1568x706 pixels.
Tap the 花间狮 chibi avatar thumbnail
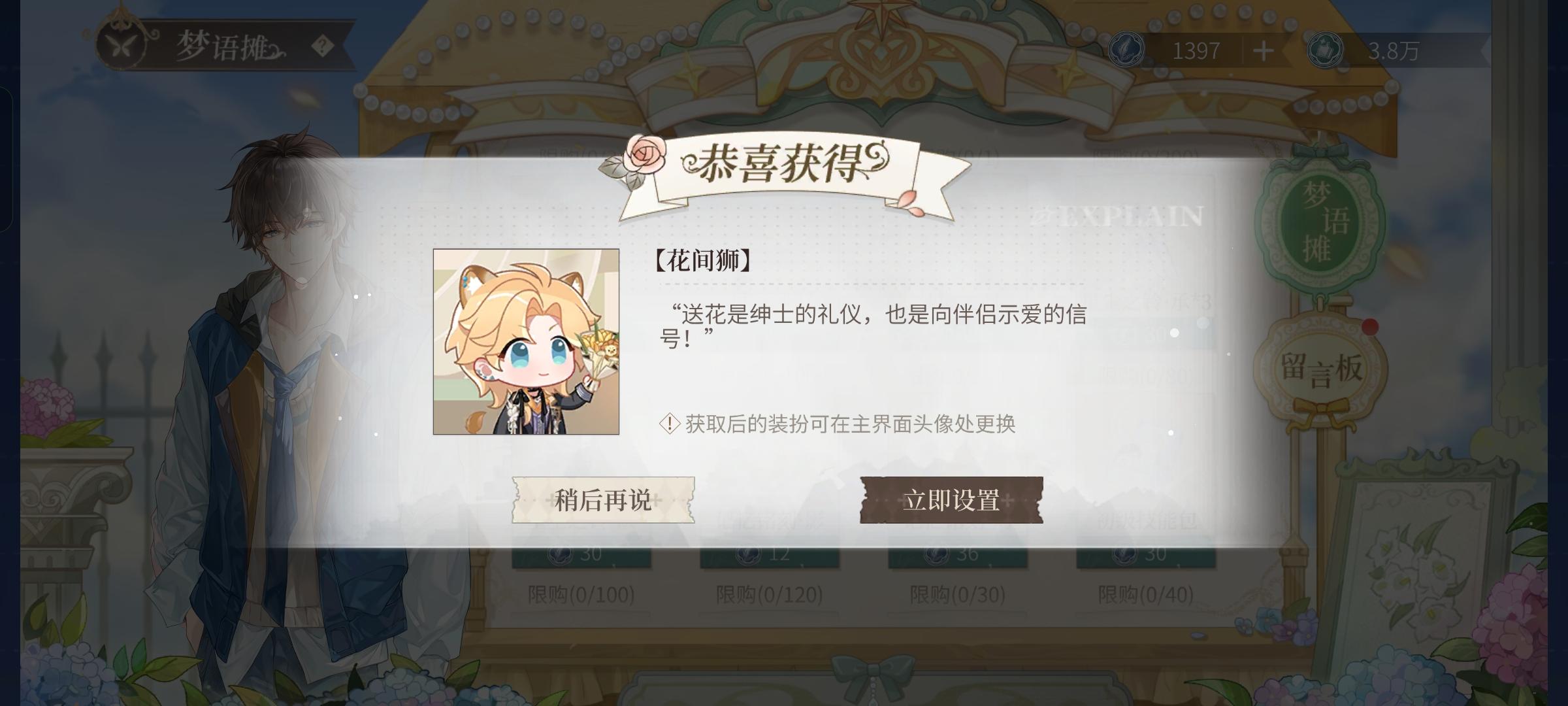[526, 341]
